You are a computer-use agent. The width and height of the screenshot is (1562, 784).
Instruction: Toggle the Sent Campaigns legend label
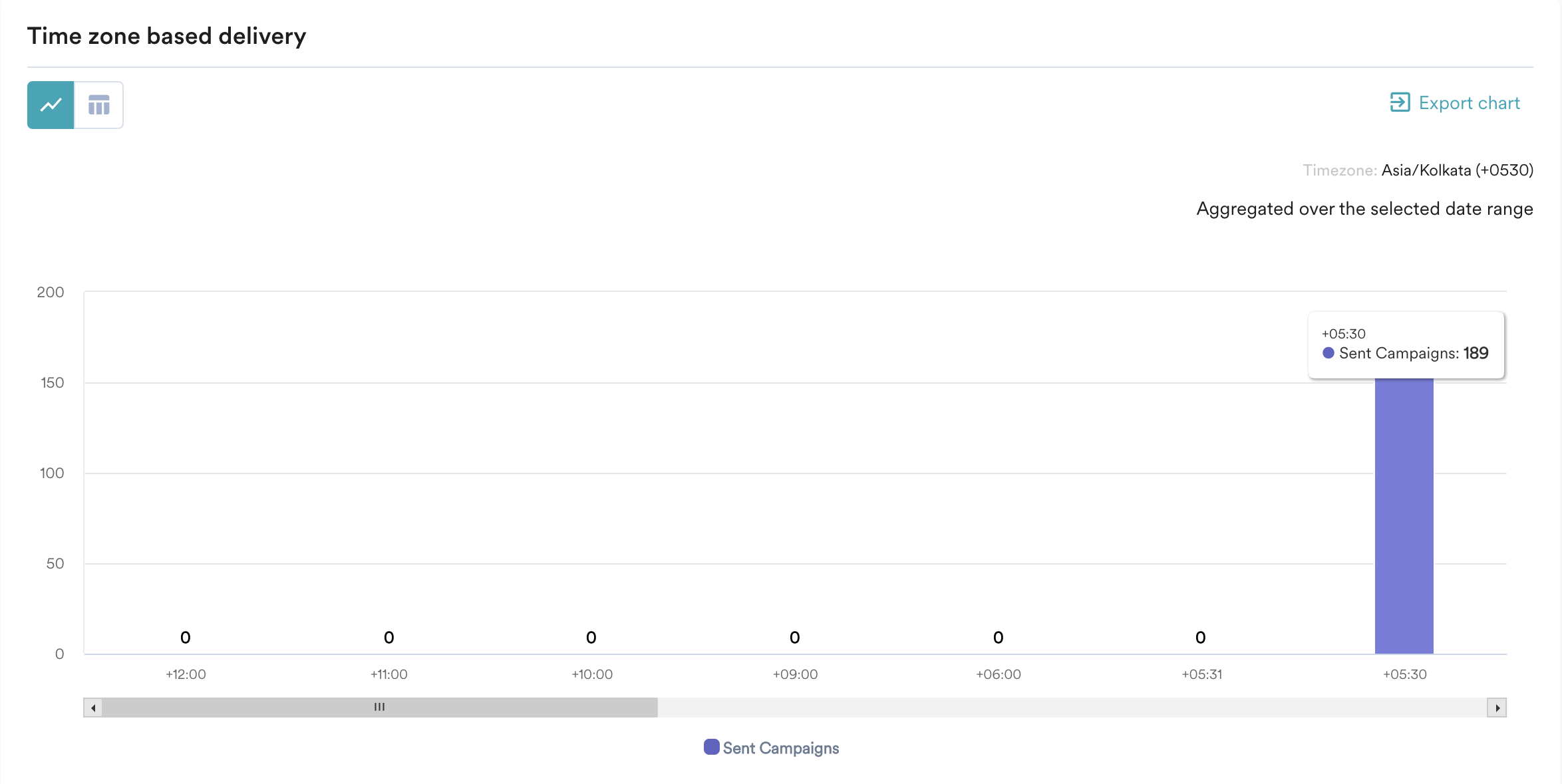pyautogui.click(x=781, y=748)
